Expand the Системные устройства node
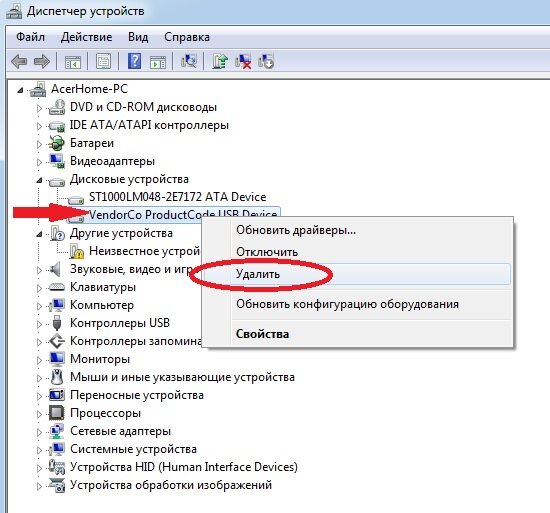 (40, 450)
